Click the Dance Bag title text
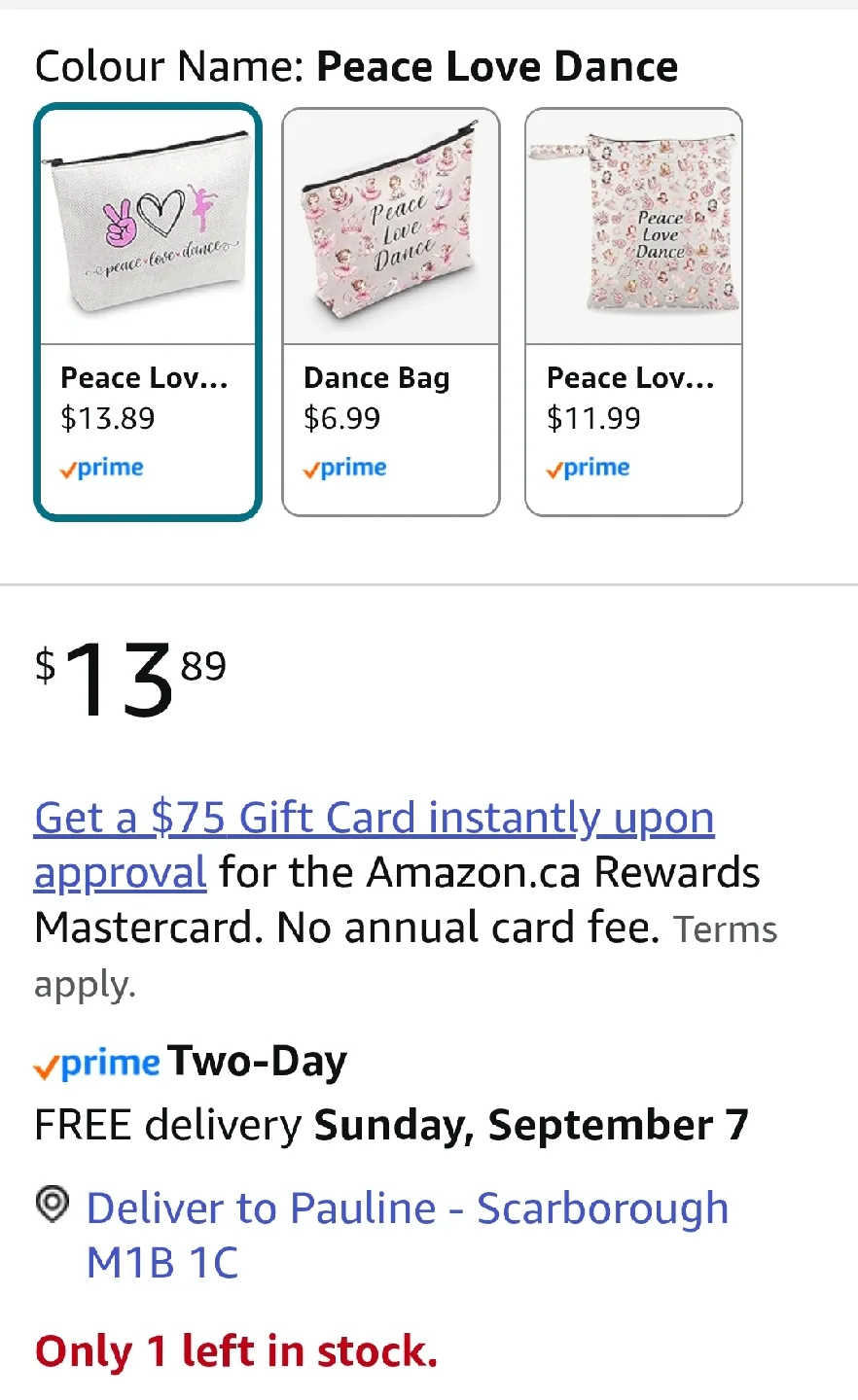The image size is (858, 1400). click(376, 378)
